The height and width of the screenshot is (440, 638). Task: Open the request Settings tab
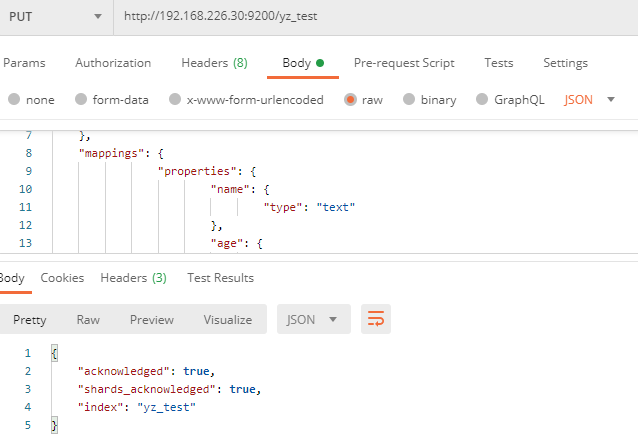pyautogui.click(x=565, y=63)
